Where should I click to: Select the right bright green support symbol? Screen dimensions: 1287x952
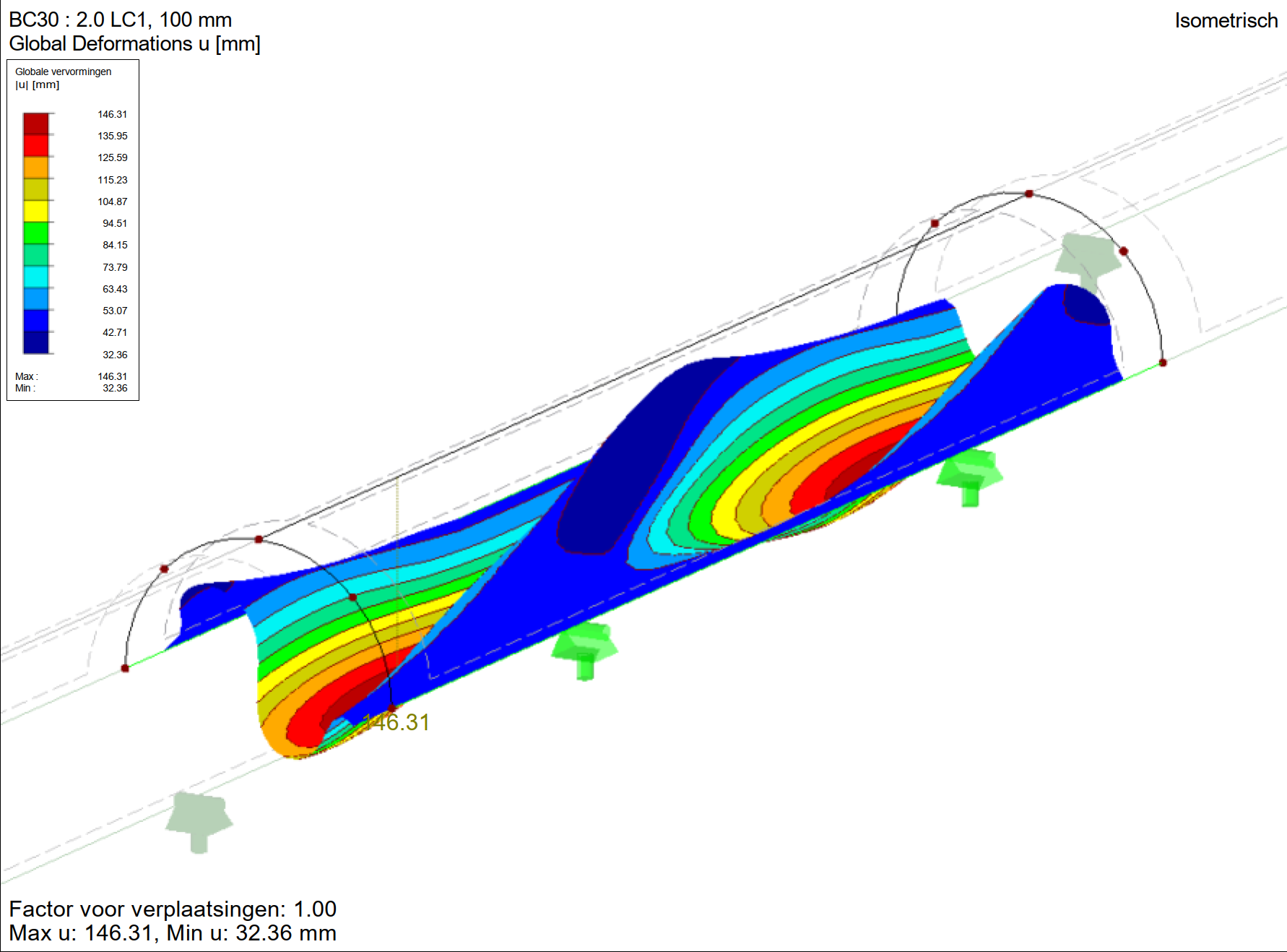pos(969,474)
